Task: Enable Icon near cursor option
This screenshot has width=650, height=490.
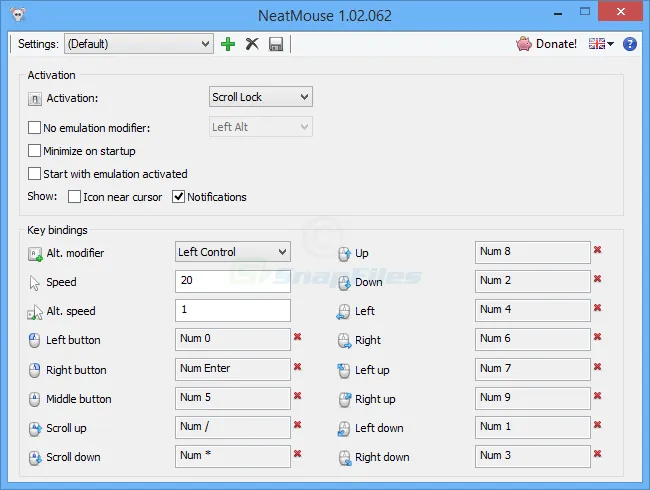Action: click(74, 196)
